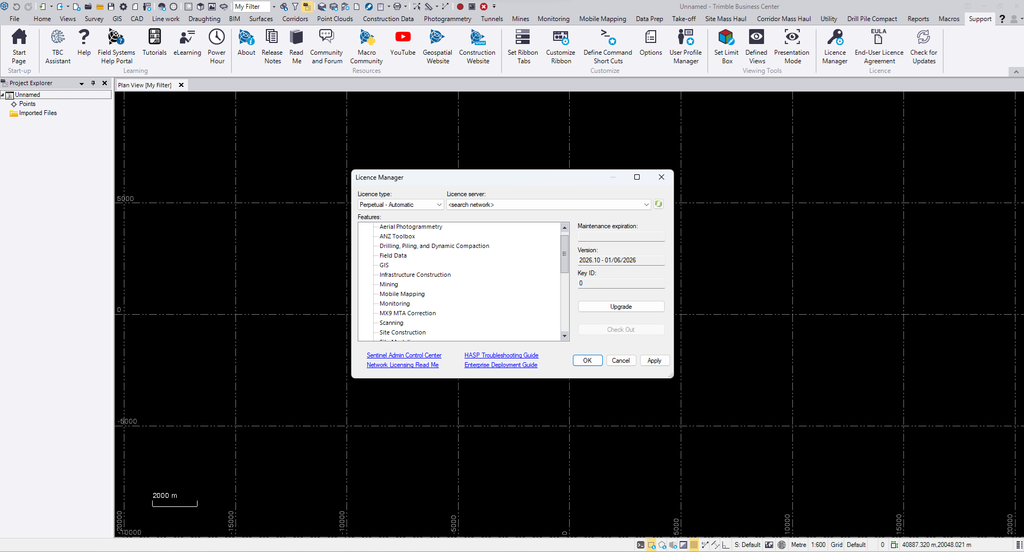The width and height of the screenshot is (1024, 552).
Task: Launch the TBC Assistant
Action: pyautogui.click(x=57, y=46)
